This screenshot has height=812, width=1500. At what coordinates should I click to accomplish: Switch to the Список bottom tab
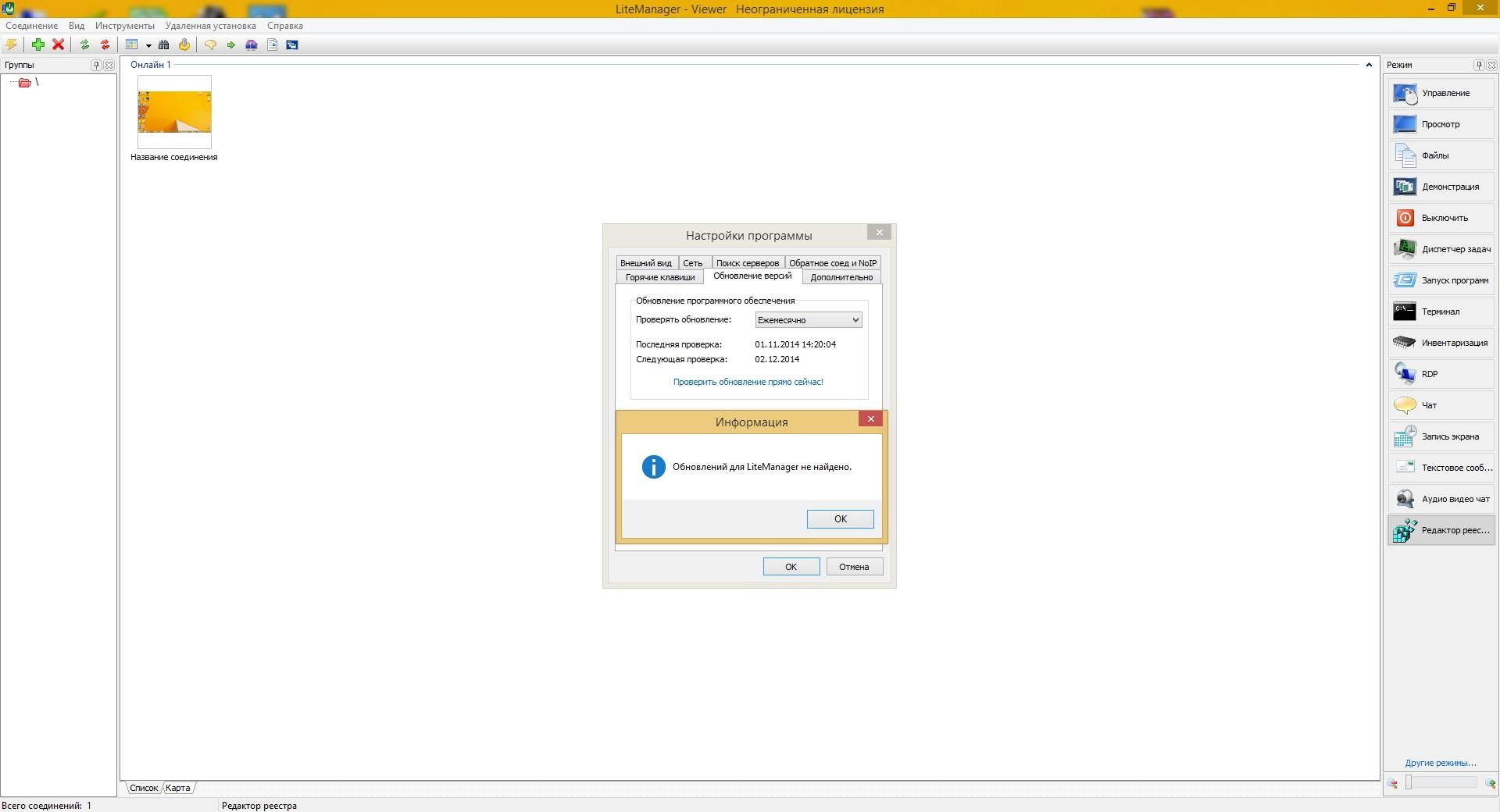point(144,788)
